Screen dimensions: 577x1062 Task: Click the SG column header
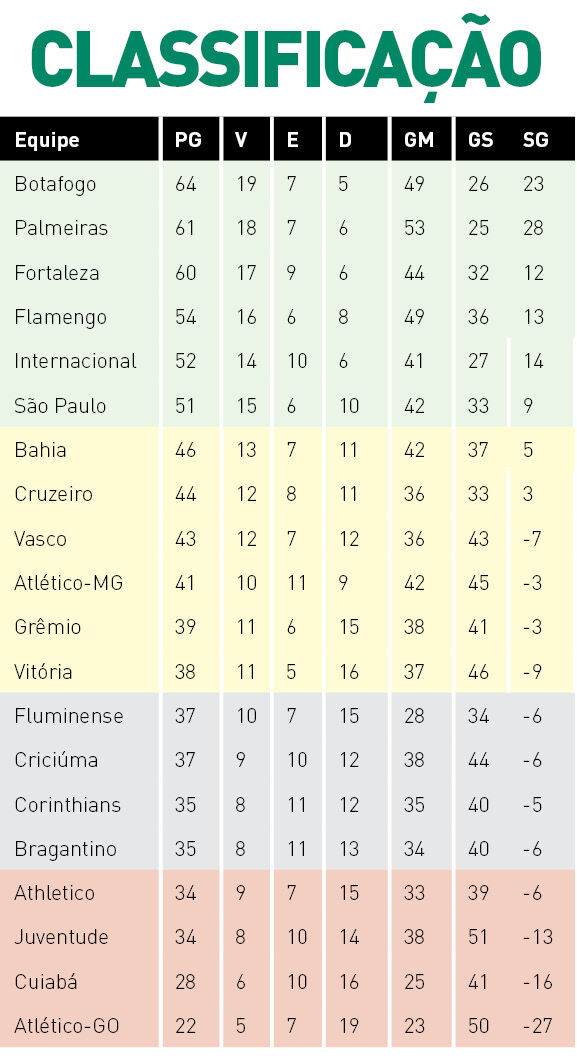(x=534, y=140)
